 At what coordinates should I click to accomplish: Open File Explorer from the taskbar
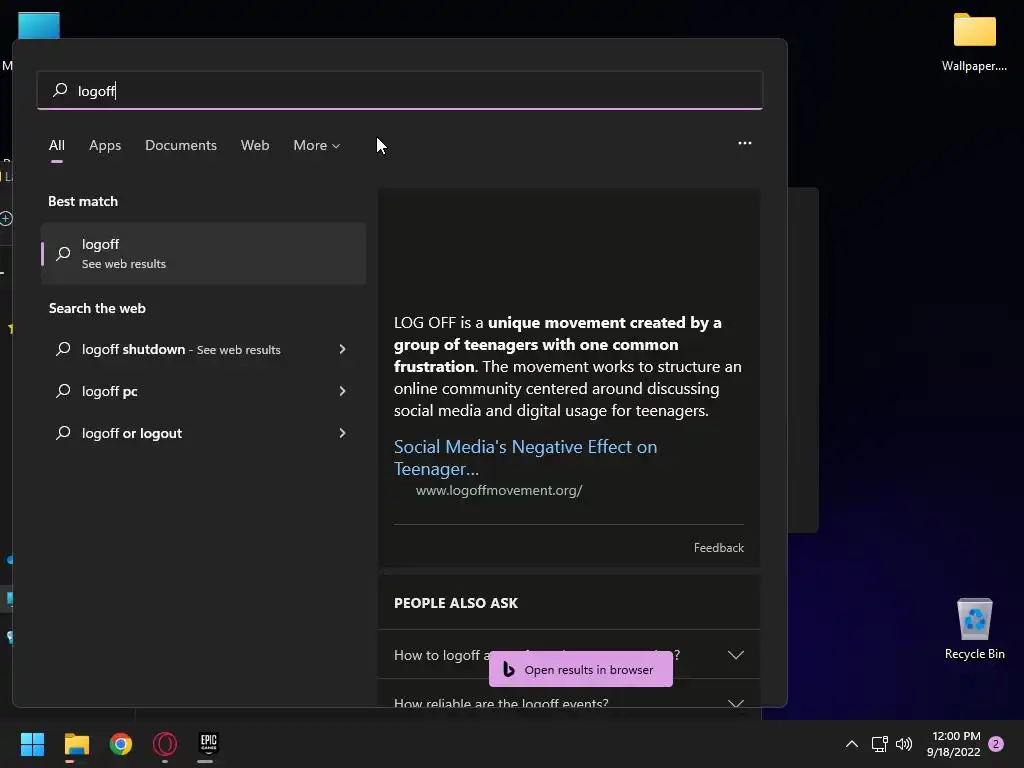pyautogui.click(x=76, y=744)
